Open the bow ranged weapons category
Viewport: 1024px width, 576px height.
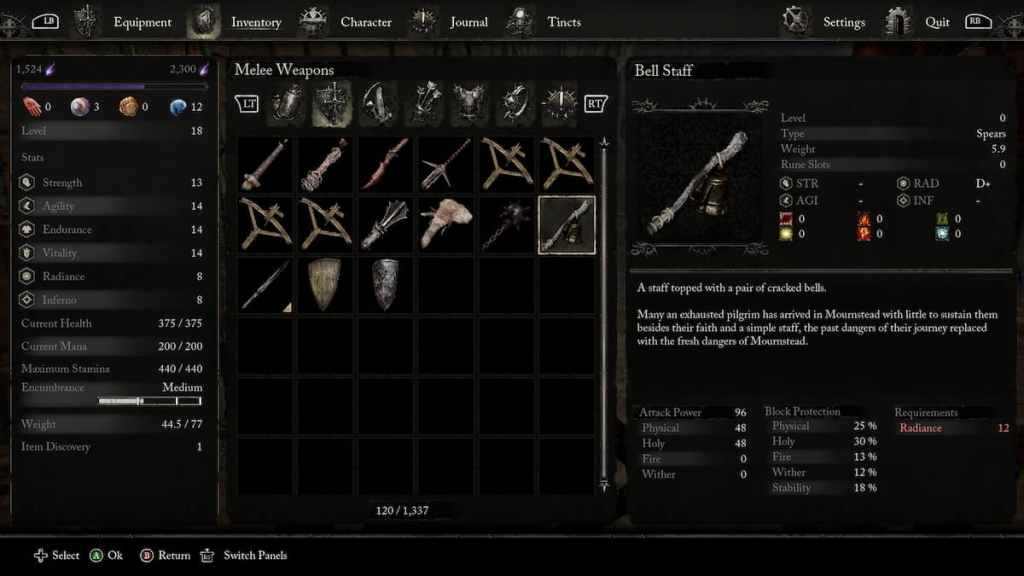tap(378, 103)
